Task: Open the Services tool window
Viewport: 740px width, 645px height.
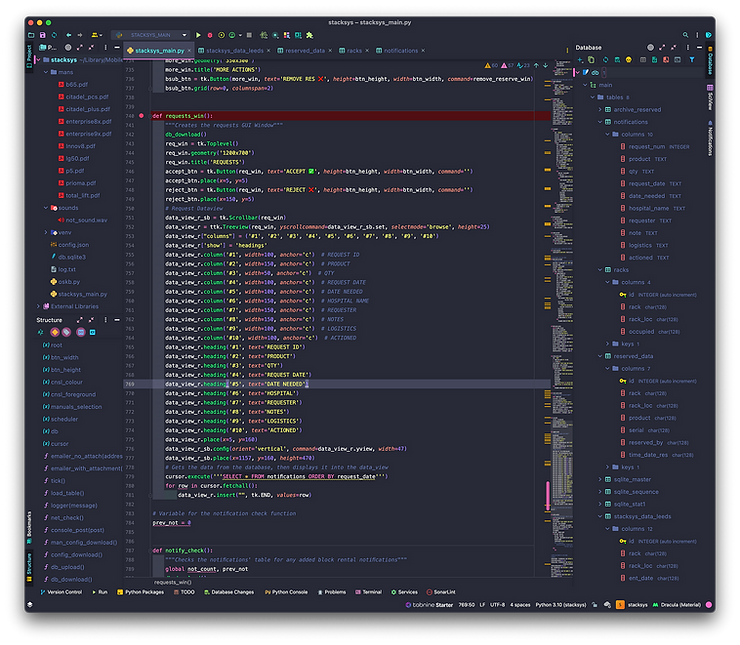Action: 404,592
